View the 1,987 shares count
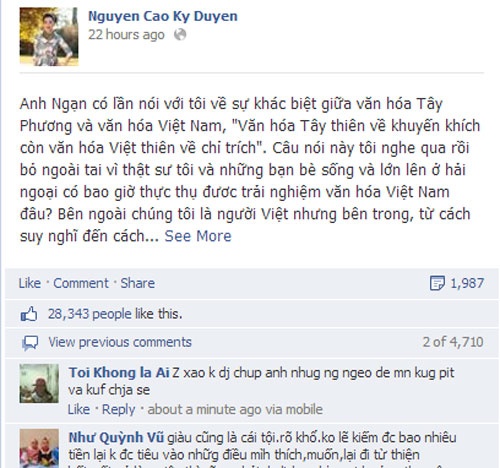This screenshot has width=500, height=468. (x=467, y=283)
